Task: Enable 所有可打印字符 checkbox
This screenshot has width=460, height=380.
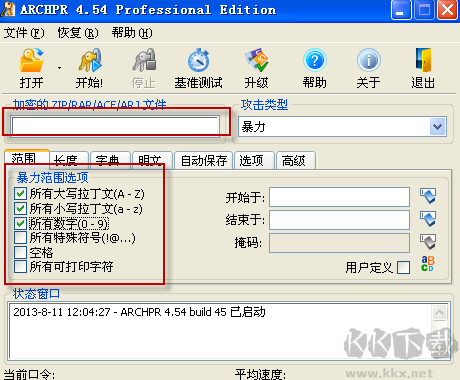Action: coord(20,267)
